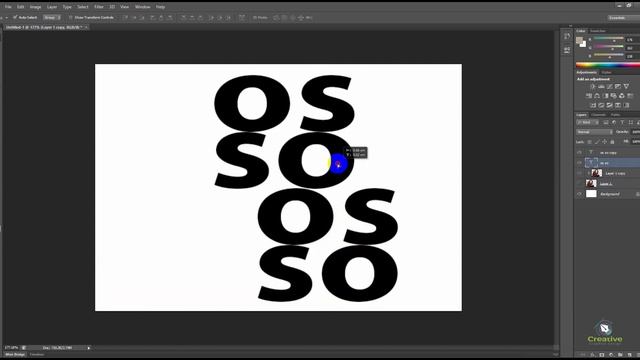
Task: Toggle Lock position icon
Action: pos(604,142)
